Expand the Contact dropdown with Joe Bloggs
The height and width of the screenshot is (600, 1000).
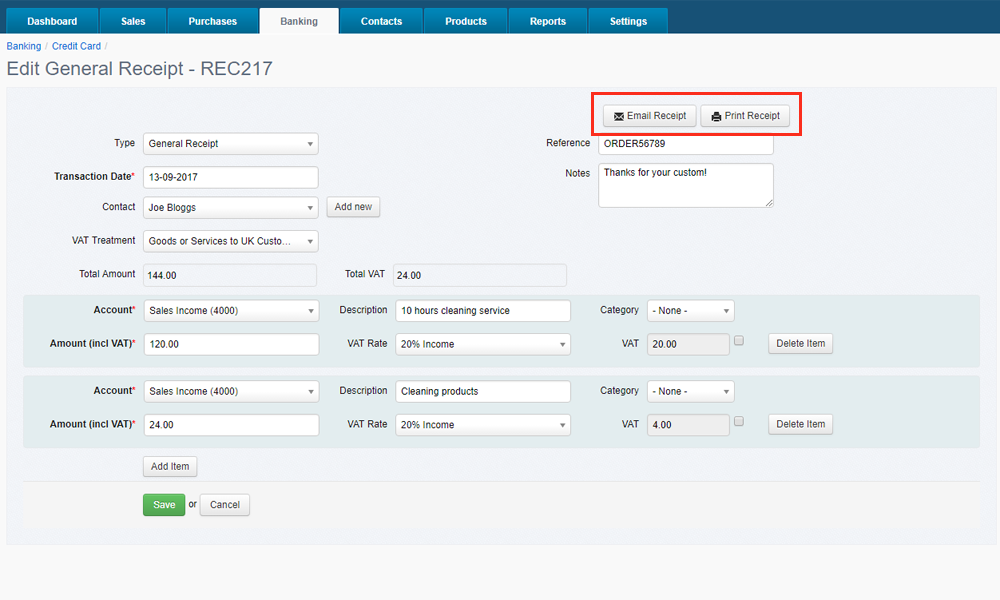pyautogui.click(x=231, y=208)
